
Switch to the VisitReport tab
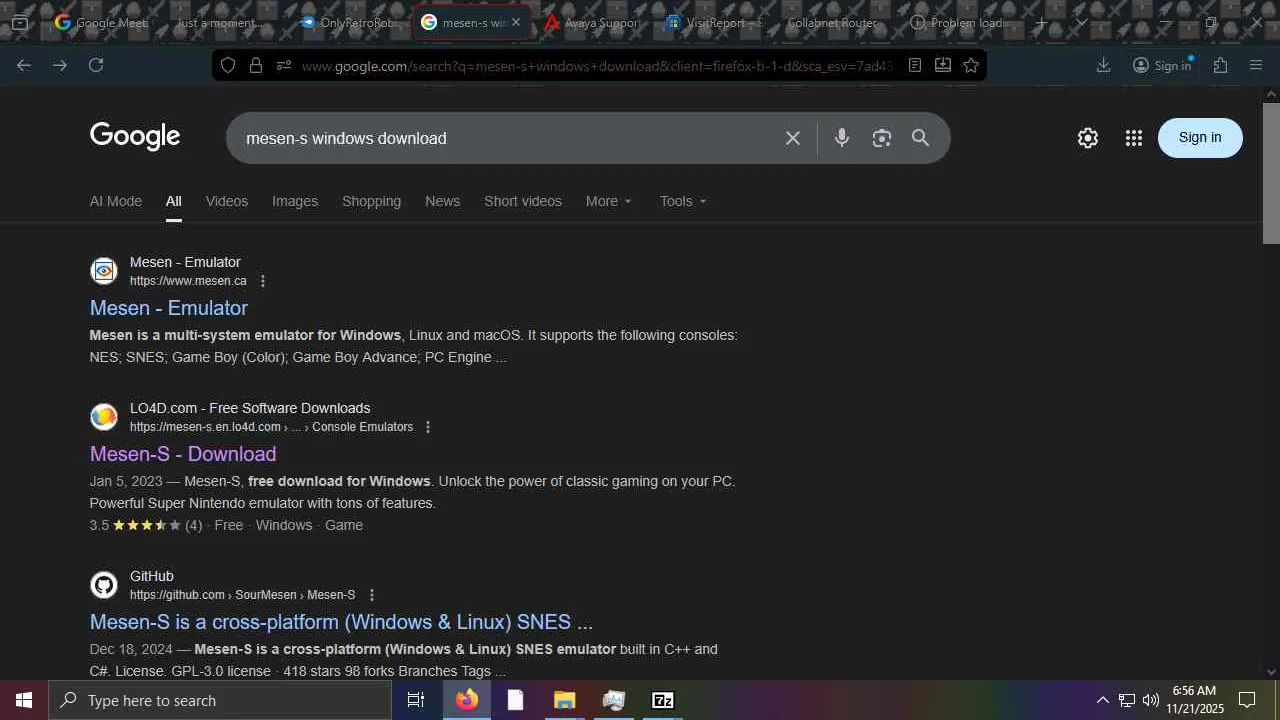tap(716, 22)
